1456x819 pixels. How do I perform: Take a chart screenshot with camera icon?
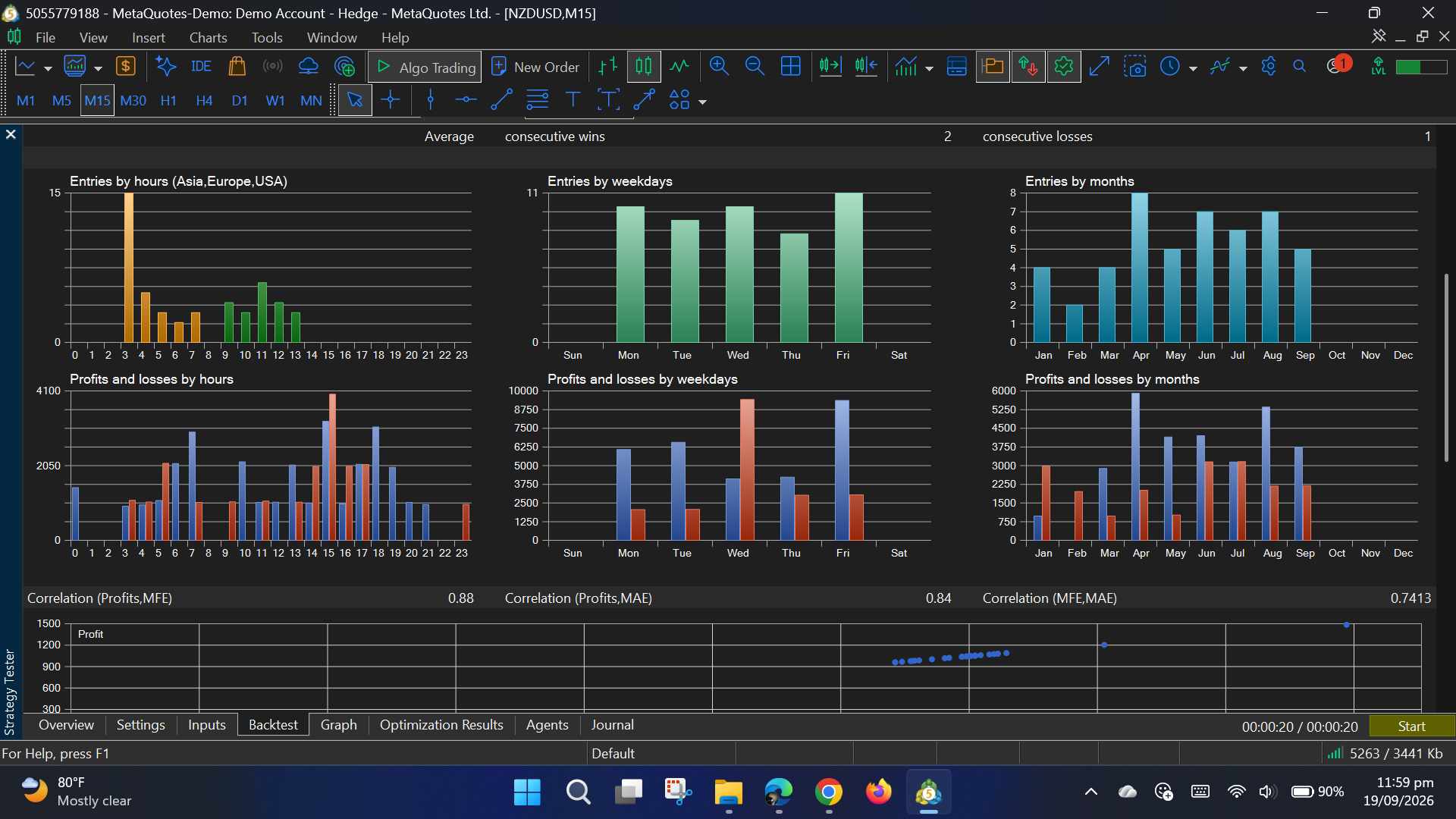(x=1135, y=67)
